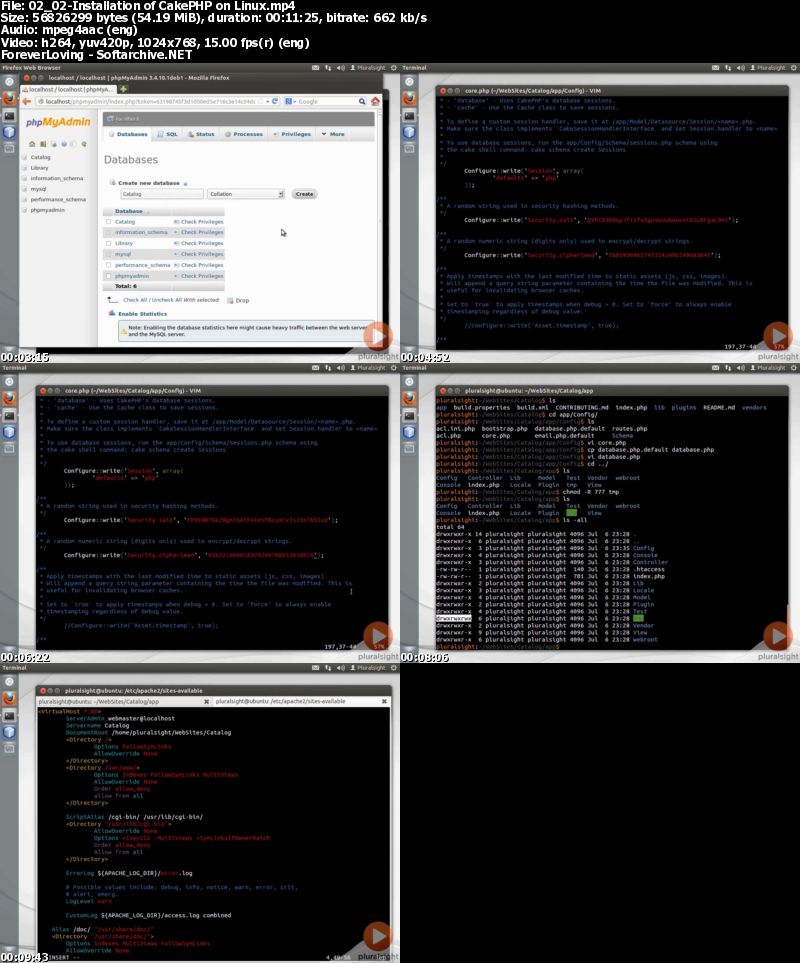This screenshot has height=963, width=800.
Task: Click VirtualBox cube icon in 00:06:22 frame
Action: pyautogui.click(x=9, y=432)
